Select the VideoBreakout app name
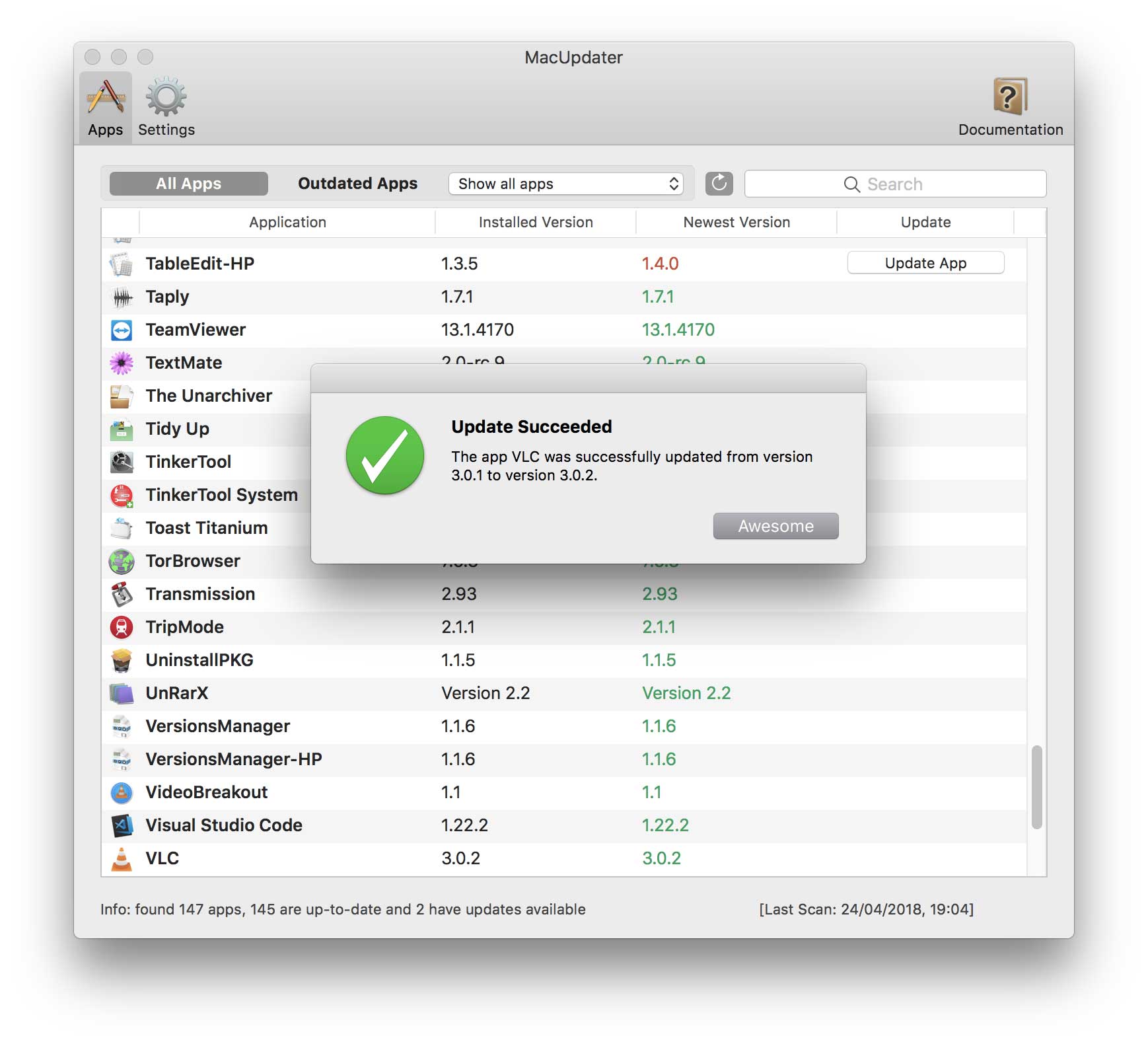Viewport: 1148px width, 1044px height. coord(207,792)
